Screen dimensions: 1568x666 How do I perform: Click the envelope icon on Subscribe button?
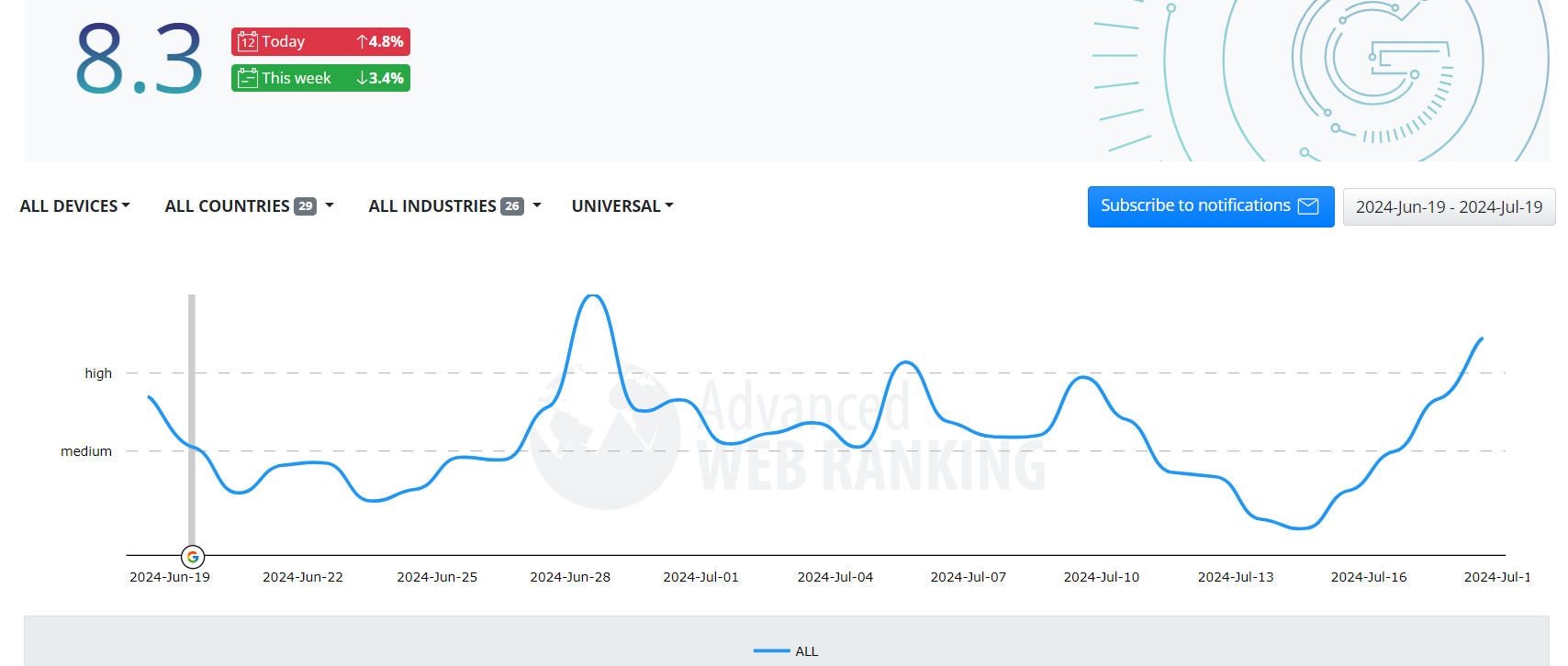coord(1308,206)
